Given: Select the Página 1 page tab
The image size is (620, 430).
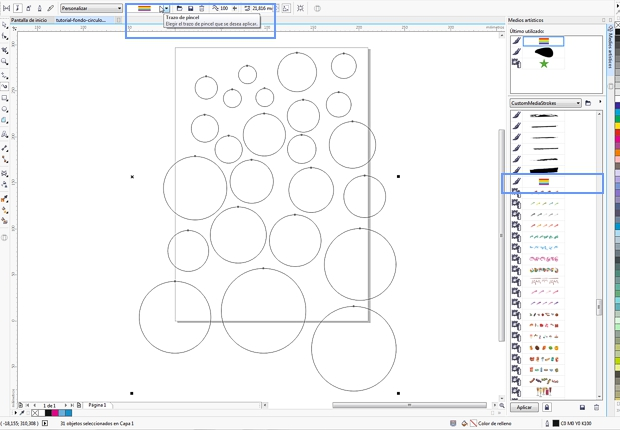Looking at the screenshot, I should [97, 405].
